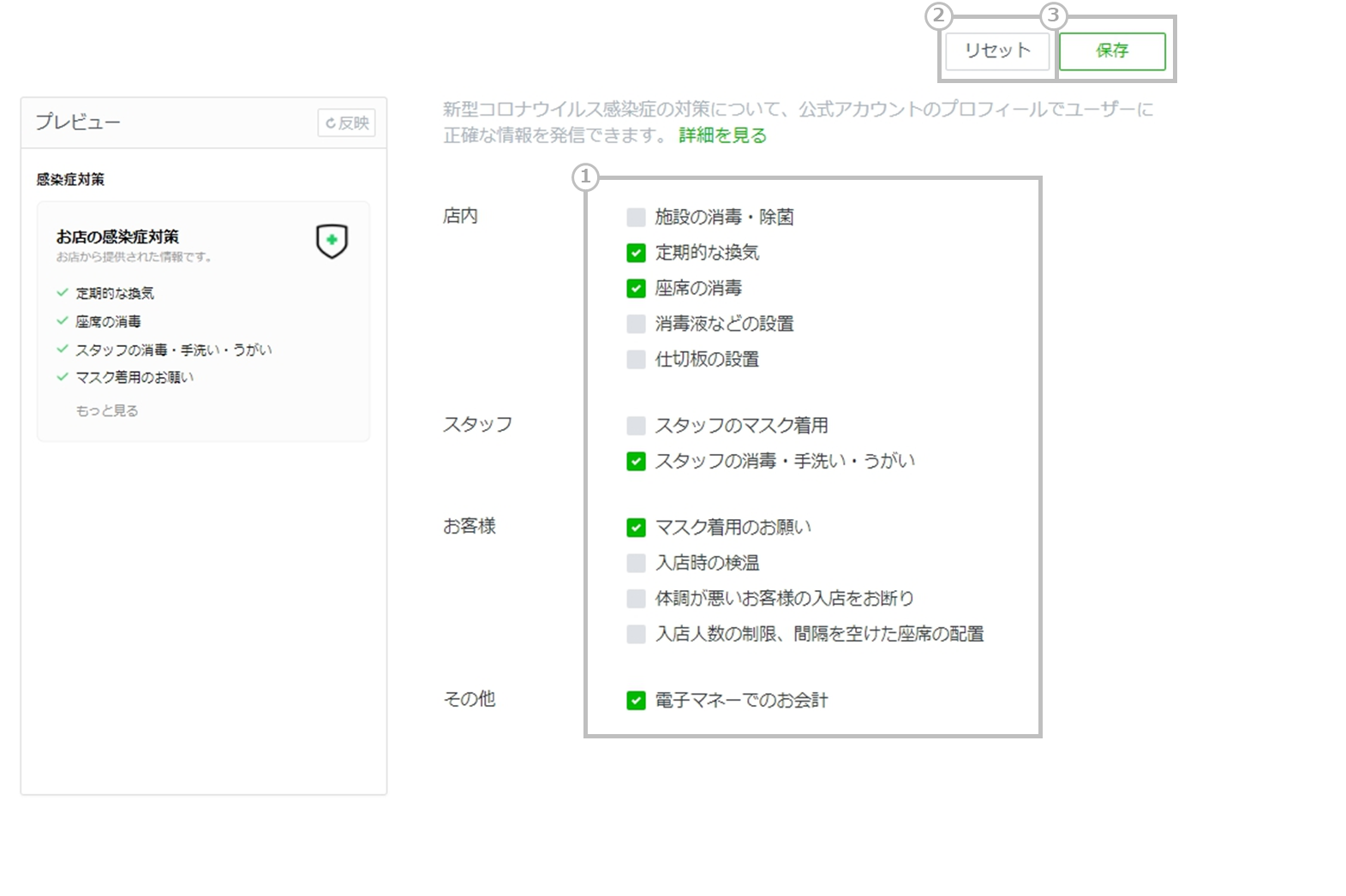Enable 入店人数の制限、間隔を空けた座席の配置 checkbox
This screenshot has height=896, width=1346.
636,635
